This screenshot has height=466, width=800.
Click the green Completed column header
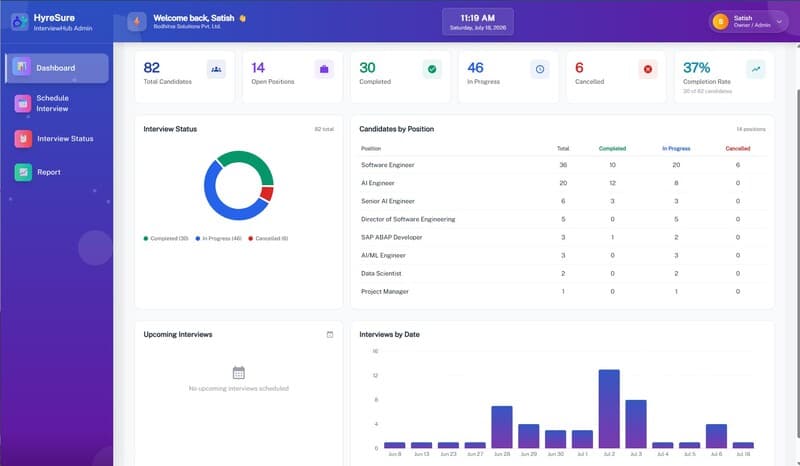[612, 149]
